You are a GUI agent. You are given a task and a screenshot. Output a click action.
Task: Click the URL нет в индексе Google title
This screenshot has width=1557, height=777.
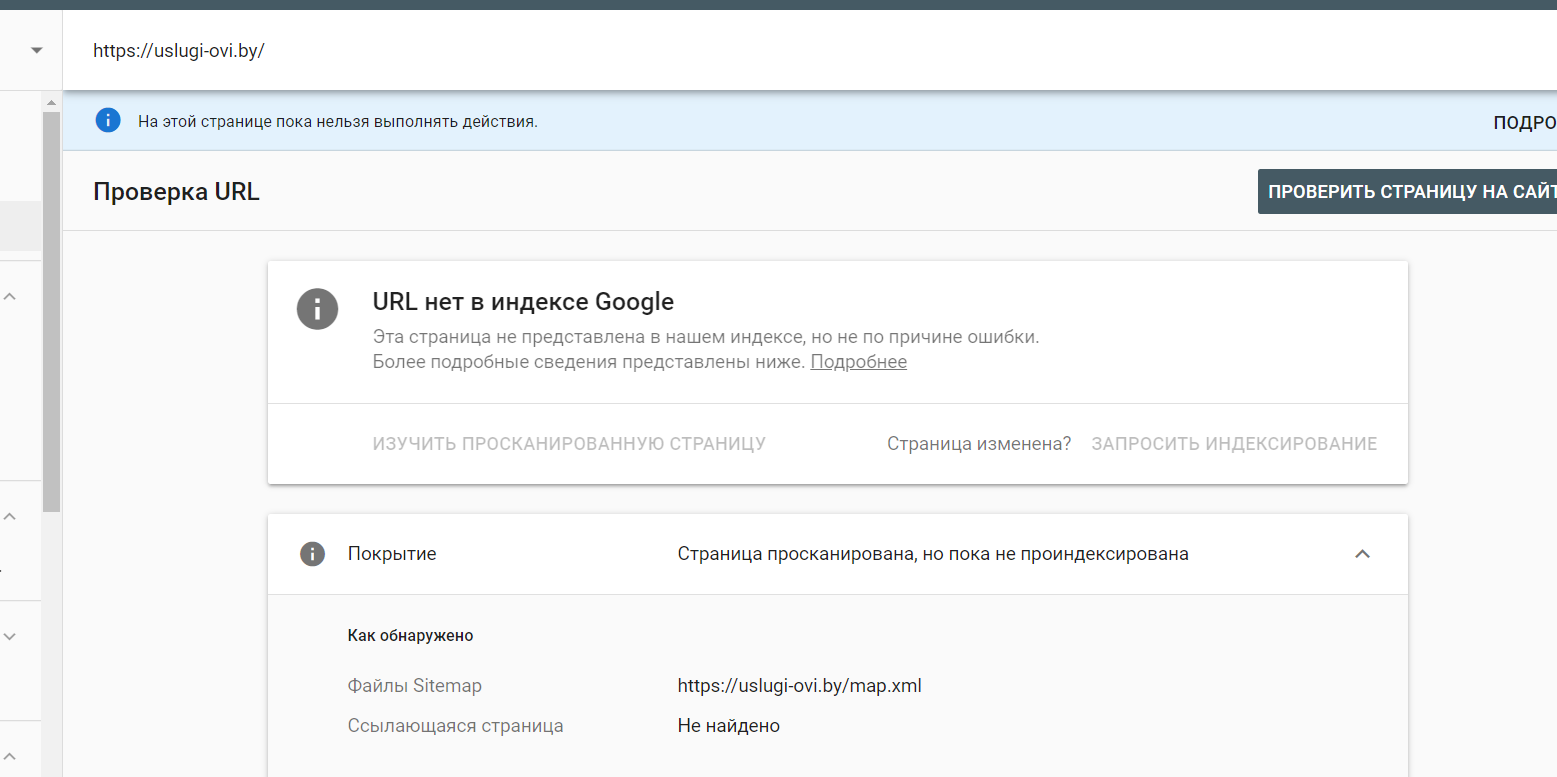(523, 301)
